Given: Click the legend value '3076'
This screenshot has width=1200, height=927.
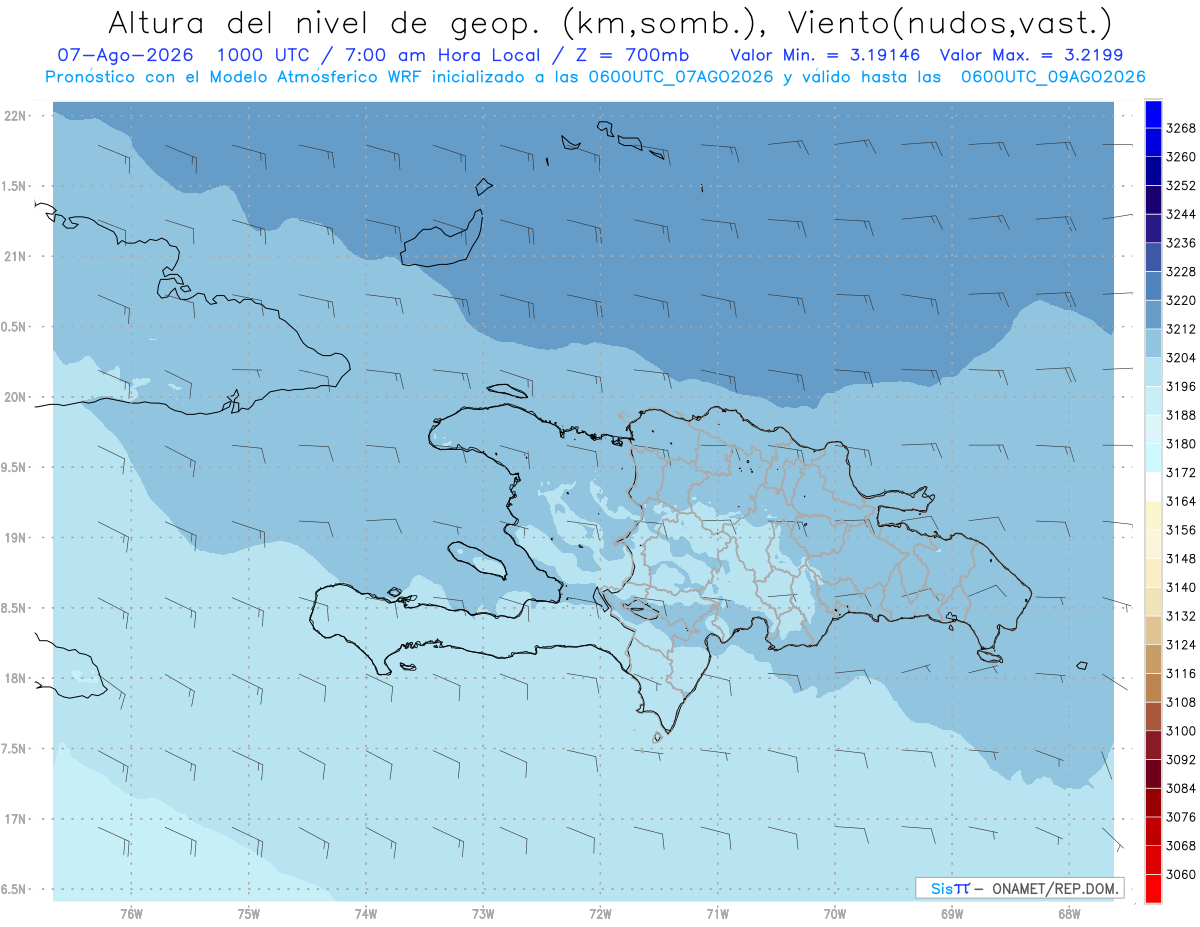Looking at the screenshot, I should click(1181, 817).
